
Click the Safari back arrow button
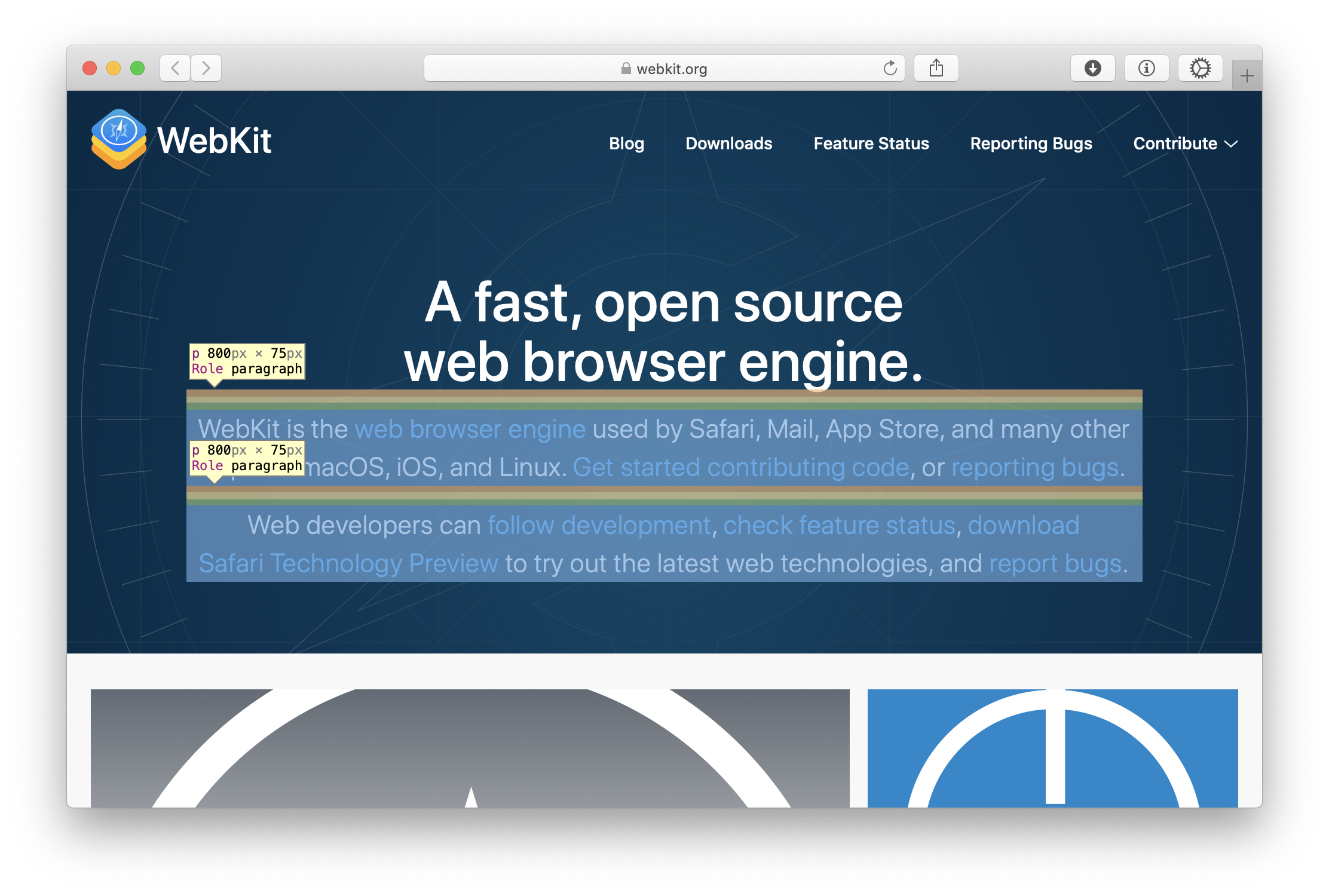[175, 68]
